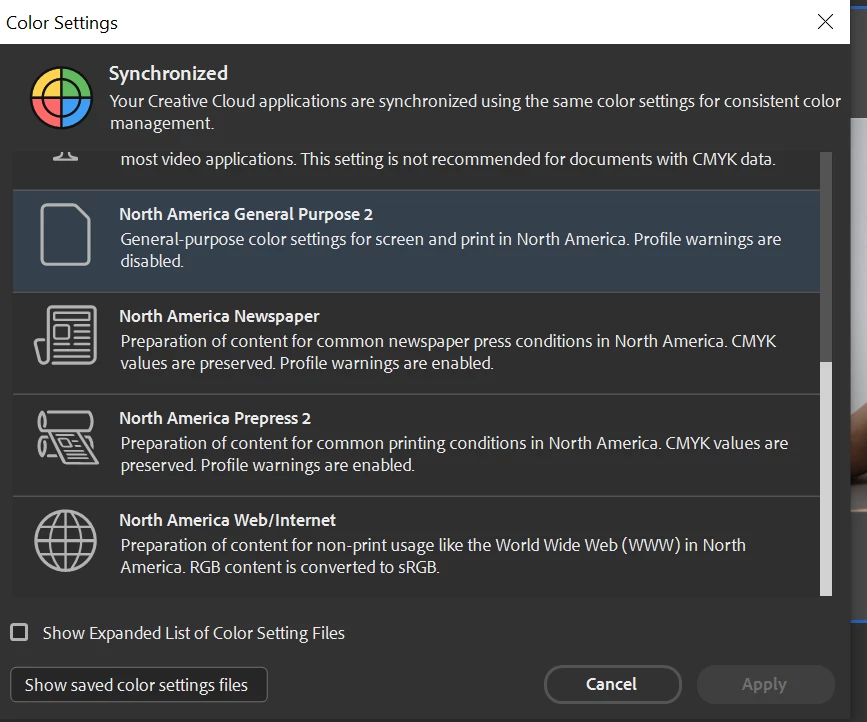Select North America Newspaper title
867x722 pixels.
(220, 316)
